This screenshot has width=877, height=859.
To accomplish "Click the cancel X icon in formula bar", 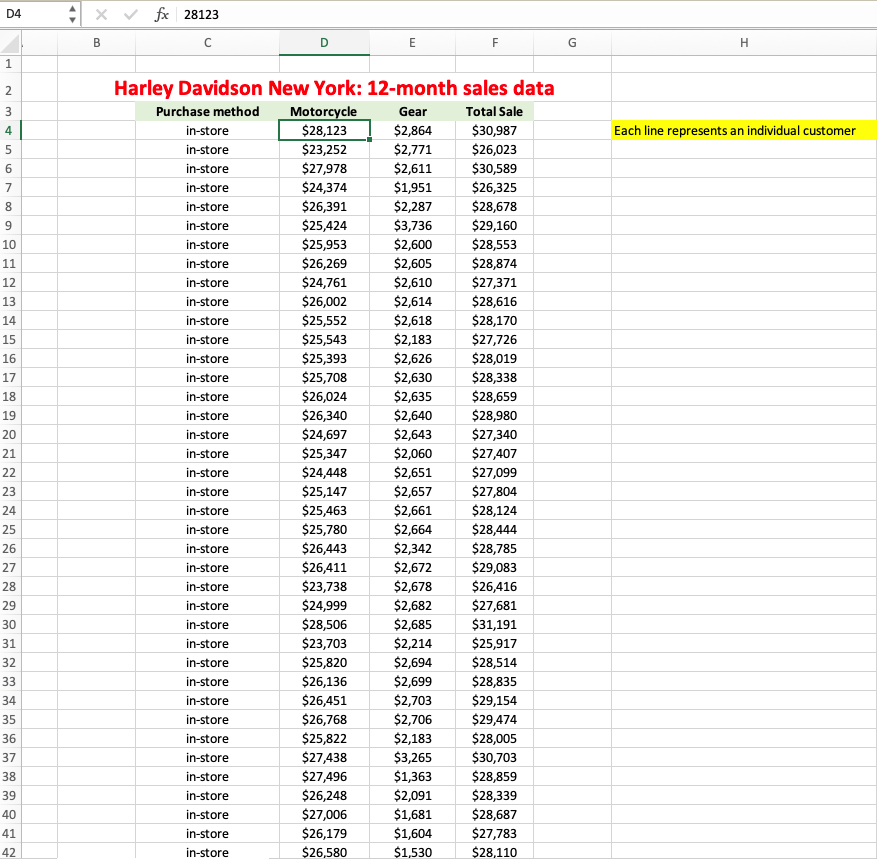I will (x=102, y=15).
